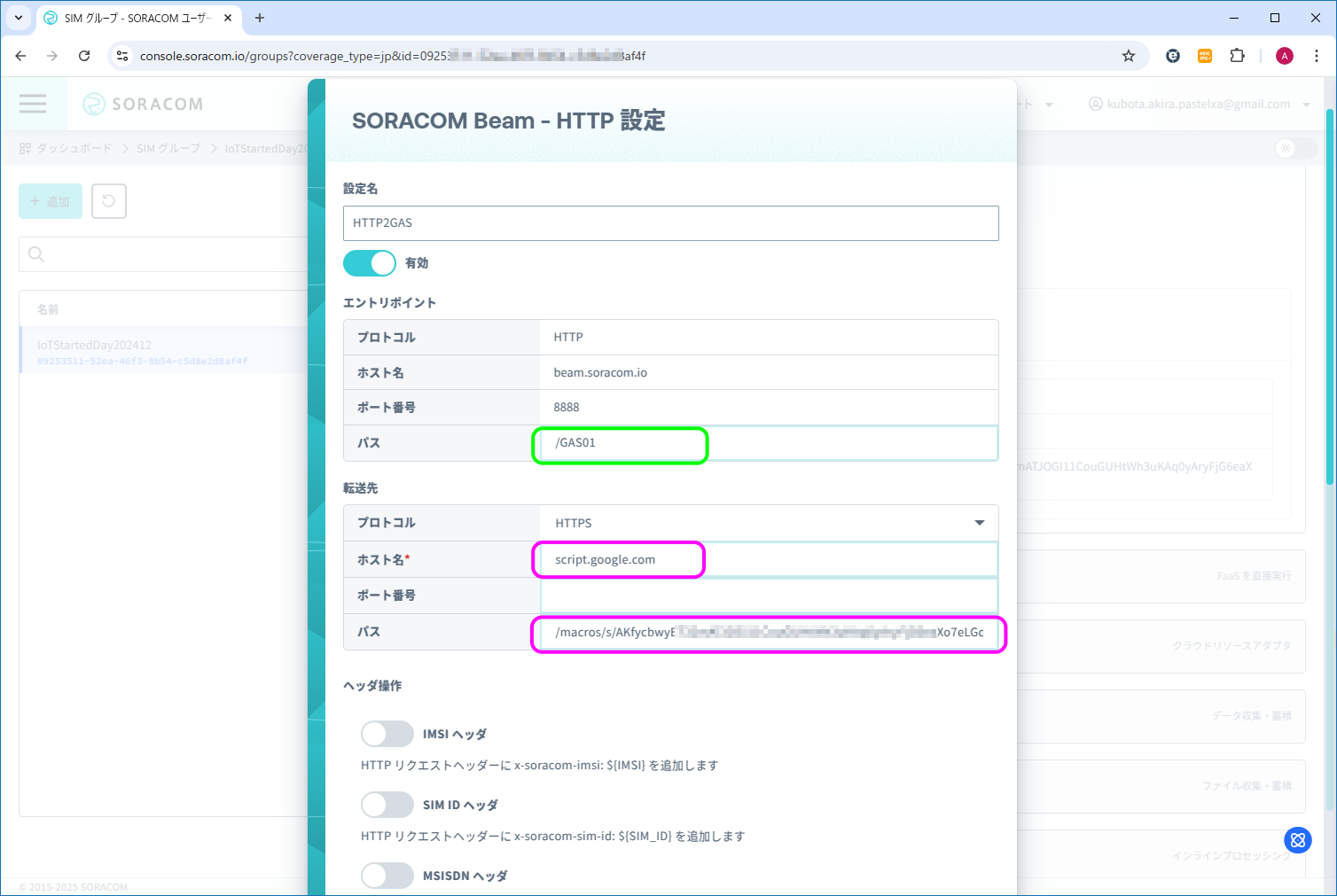Open the SORACOM hamburger menu

coord(33,104)
